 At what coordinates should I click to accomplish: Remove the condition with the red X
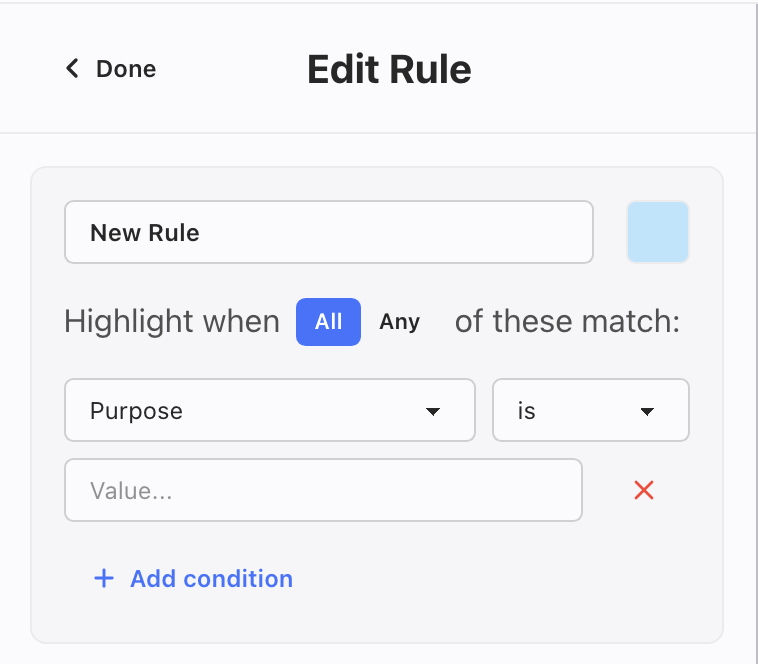point(644,490)
